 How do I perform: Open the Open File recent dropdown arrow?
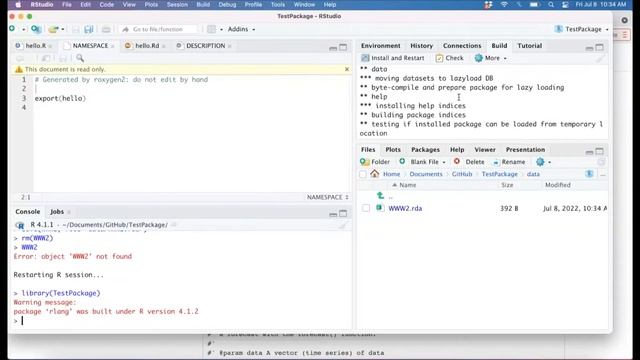click(x=62, y=29)
